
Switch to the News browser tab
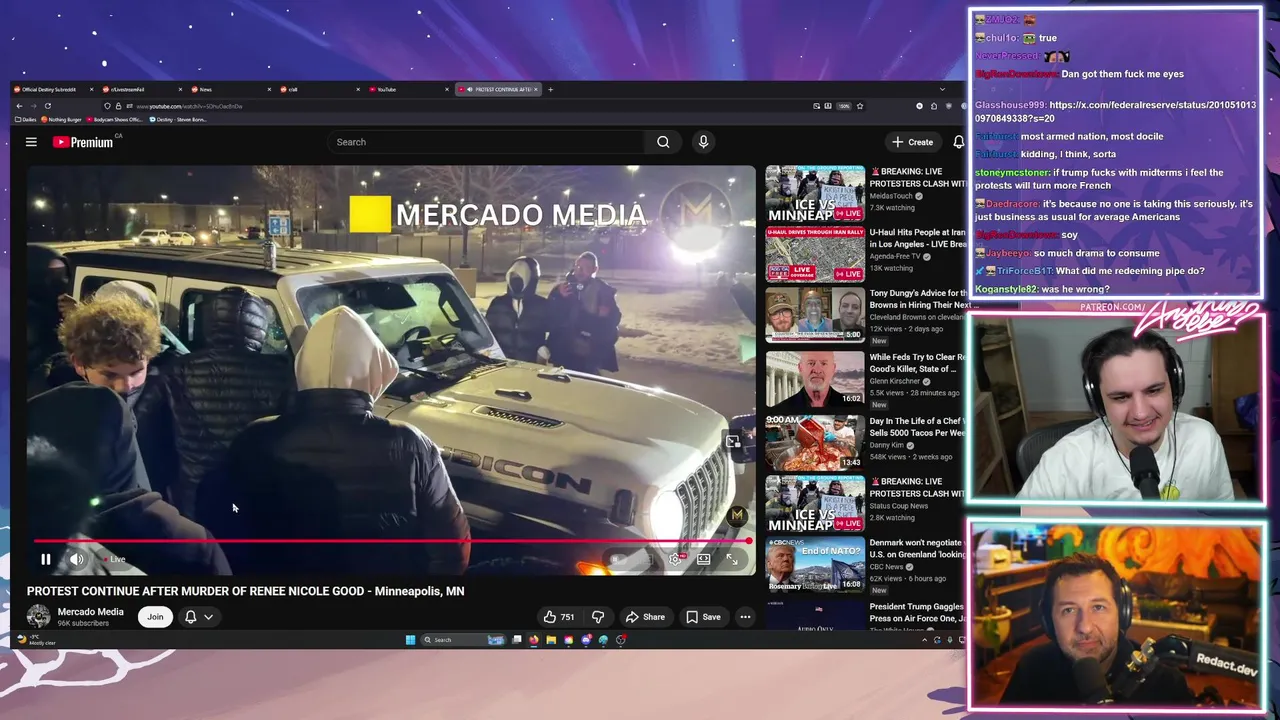[230, 89]
